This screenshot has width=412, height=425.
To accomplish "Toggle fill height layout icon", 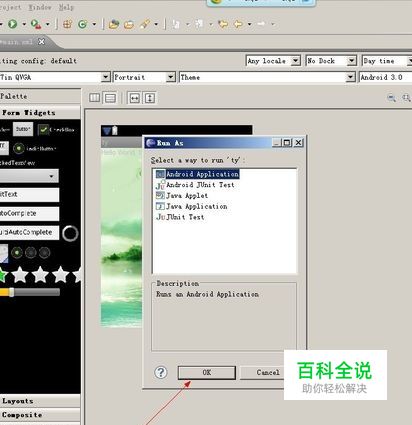I will click(x=150, y=98).
